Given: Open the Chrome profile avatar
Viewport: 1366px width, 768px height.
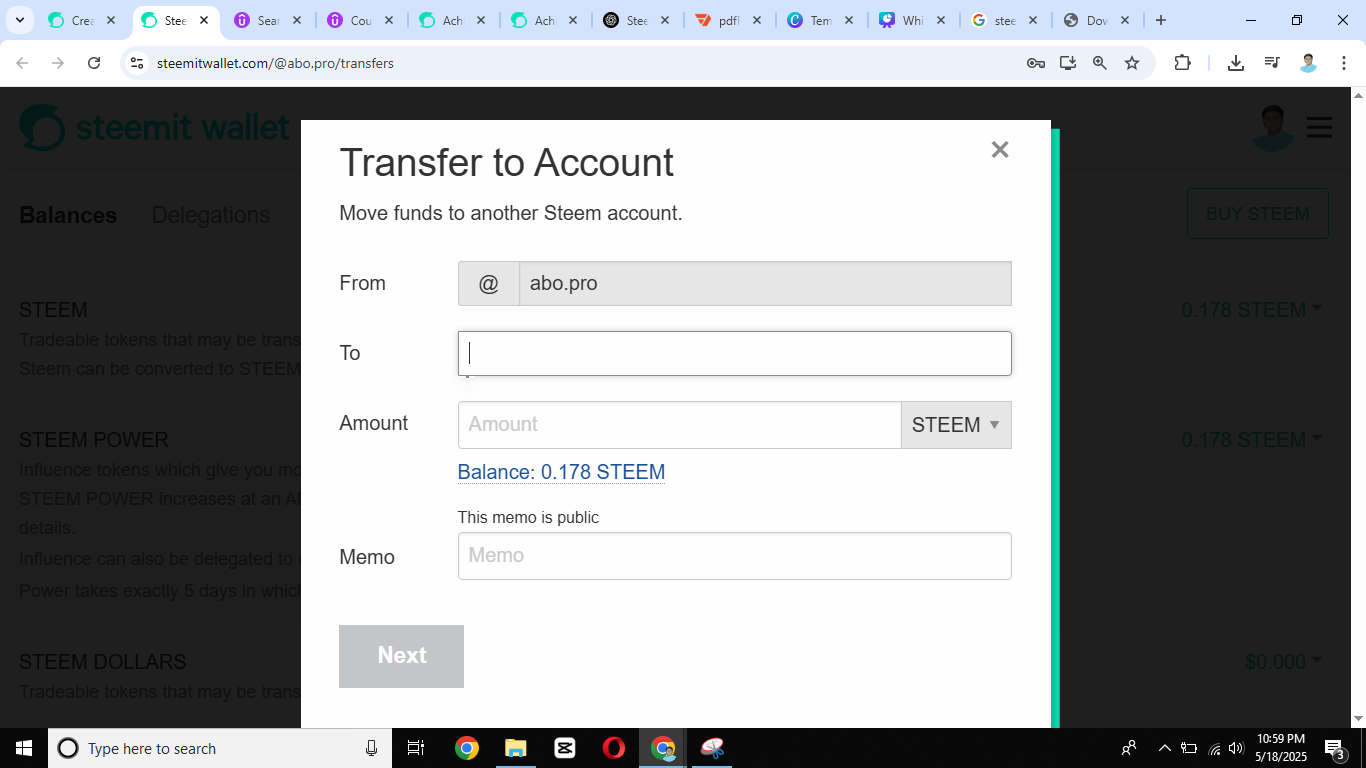Looking at the screenshot, I should click(1308, 63).
